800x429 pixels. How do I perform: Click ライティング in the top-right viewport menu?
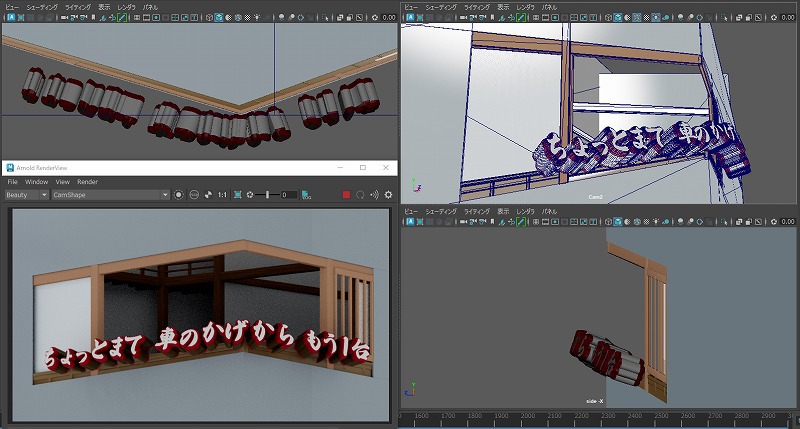pos(478,6)
